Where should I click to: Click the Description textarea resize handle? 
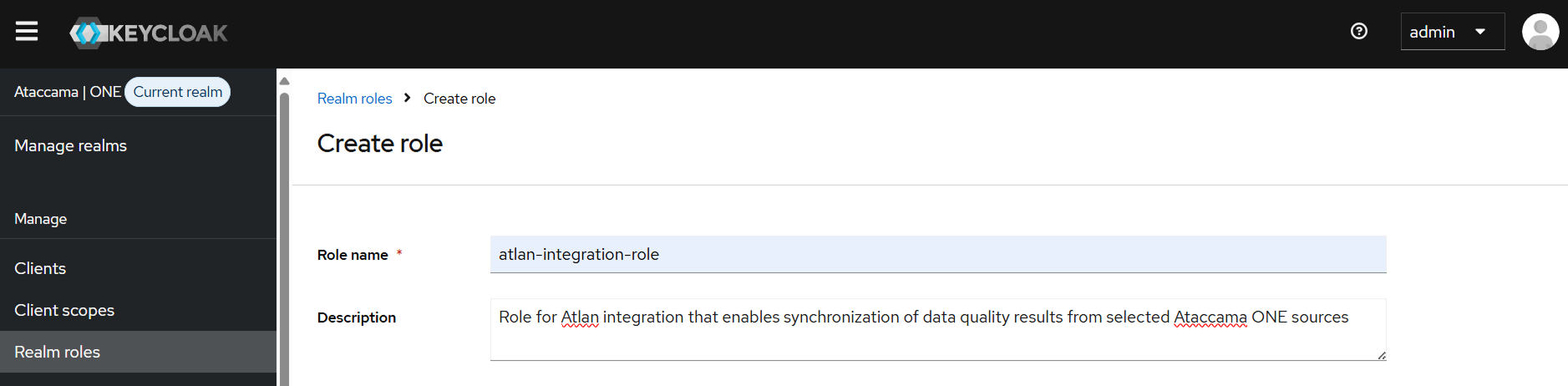pyautogui.click(x=1382, y=356)
